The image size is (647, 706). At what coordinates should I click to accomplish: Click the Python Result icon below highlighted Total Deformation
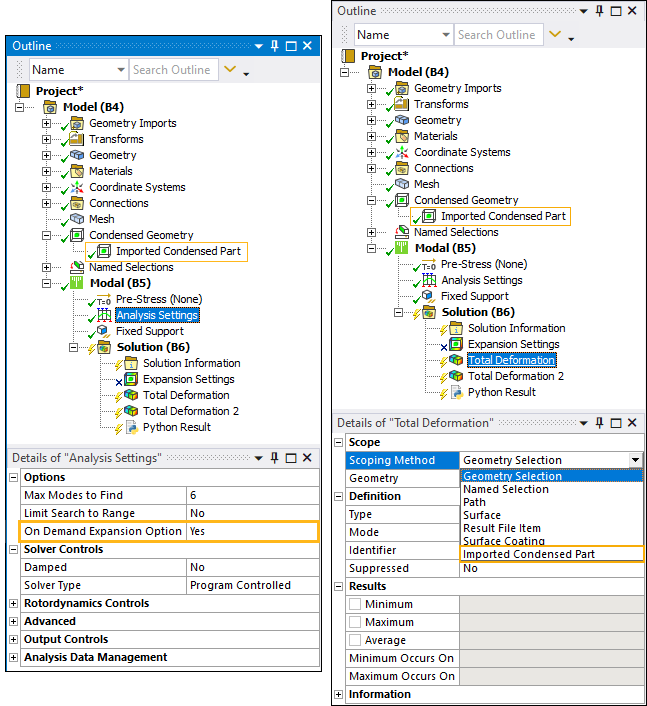coord(455,392)
